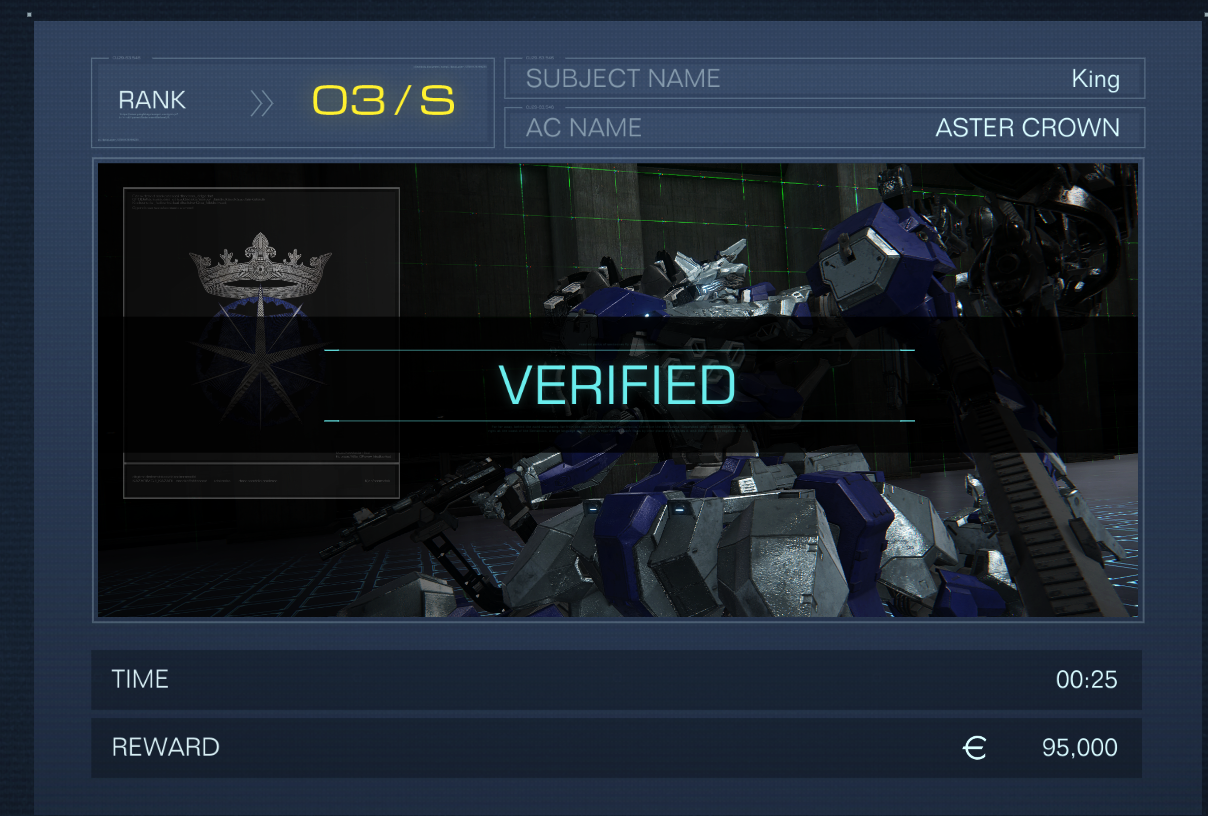Click the COAM currency symbol in REWARD row
Image resolution: width=1208 pixels, height=816 pixels.
(974, 747)
